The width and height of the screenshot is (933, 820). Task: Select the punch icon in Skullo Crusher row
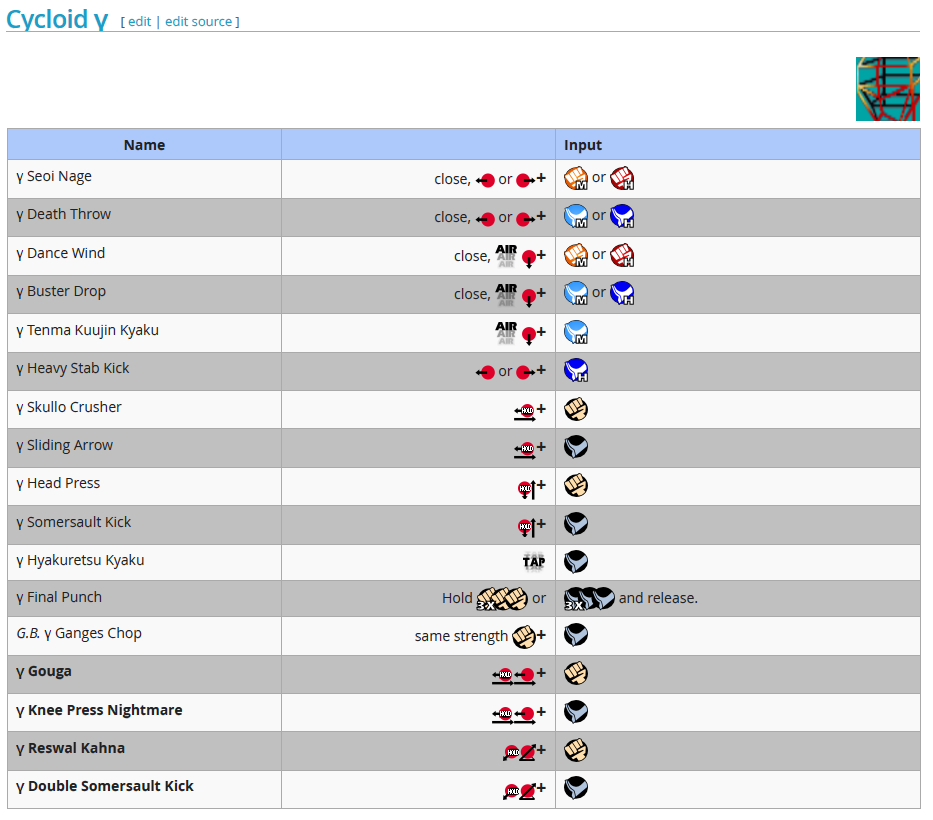pyautogui.click(x=576, y=409)
